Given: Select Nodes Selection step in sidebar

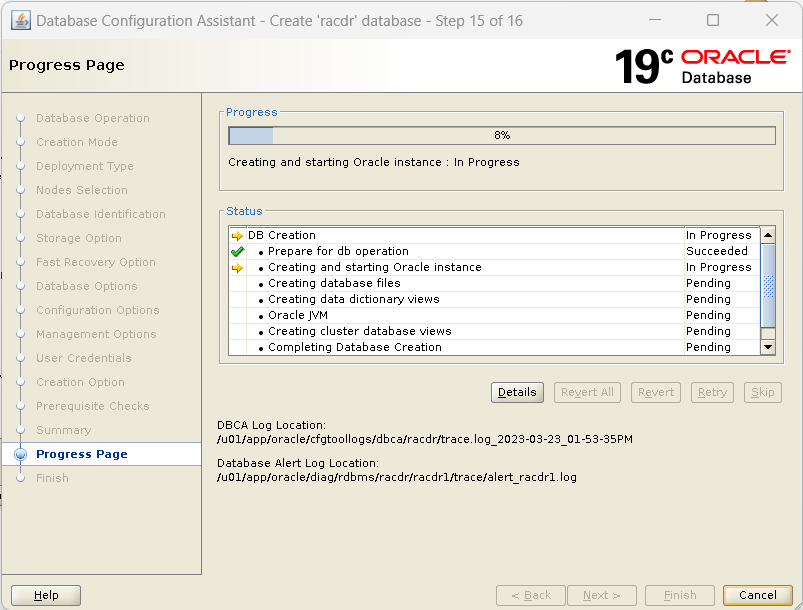Looking at the screenshot, I should point(82,190).
